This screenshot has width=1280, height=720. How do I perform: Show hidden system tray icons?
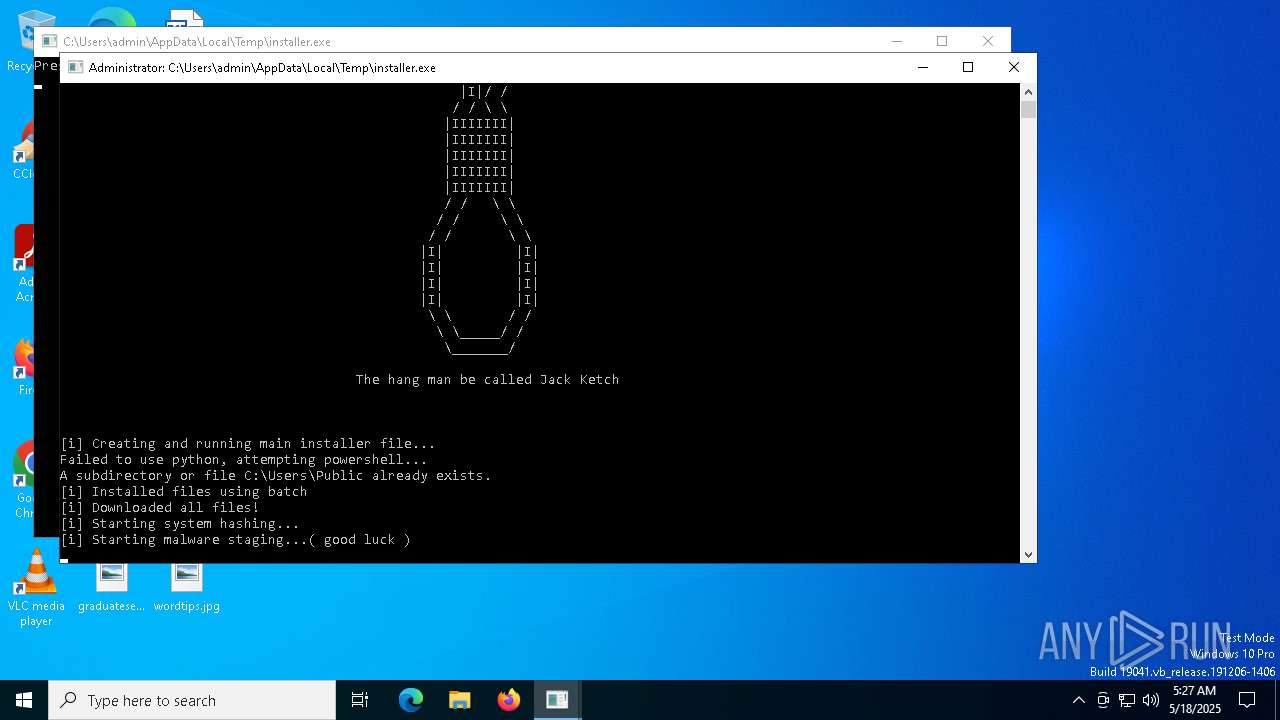1078,700
